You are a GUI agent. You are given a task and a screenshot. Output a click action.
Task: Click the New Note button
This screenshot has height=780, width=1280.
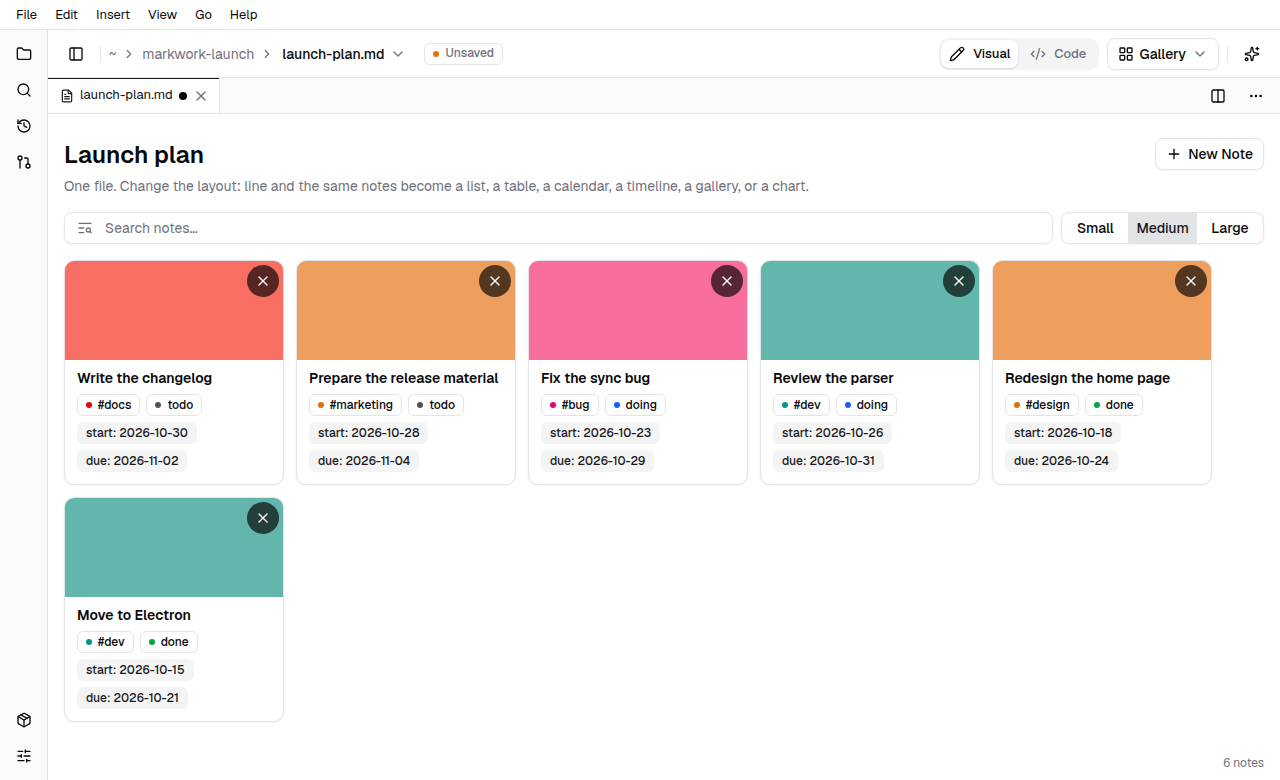[1210, 154]
